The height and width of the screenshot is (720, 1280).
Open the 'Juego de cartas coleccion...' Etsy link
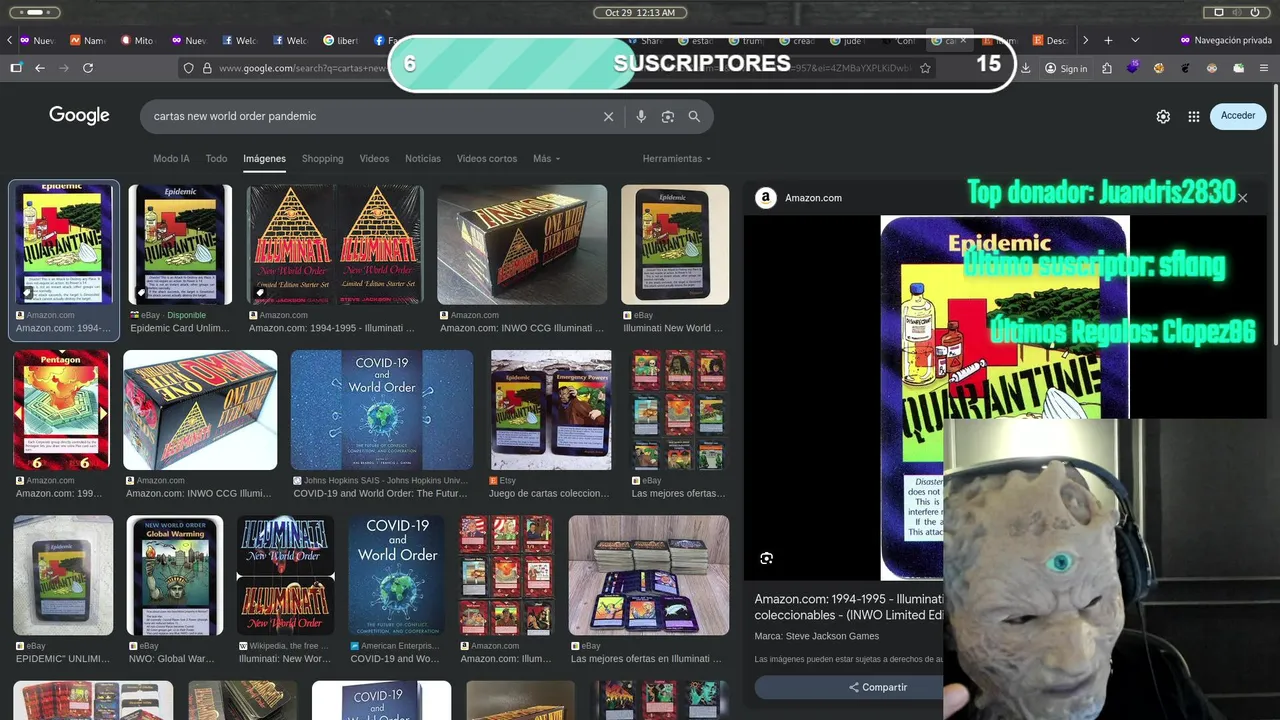point(549,493)
